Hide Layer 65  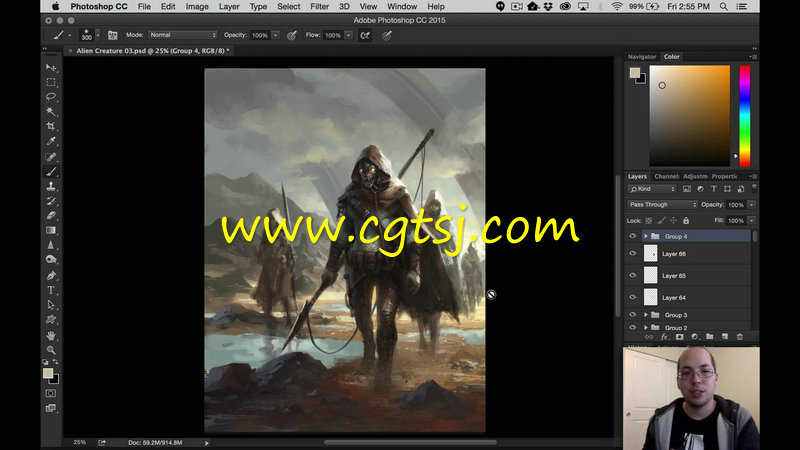point(633,275)
